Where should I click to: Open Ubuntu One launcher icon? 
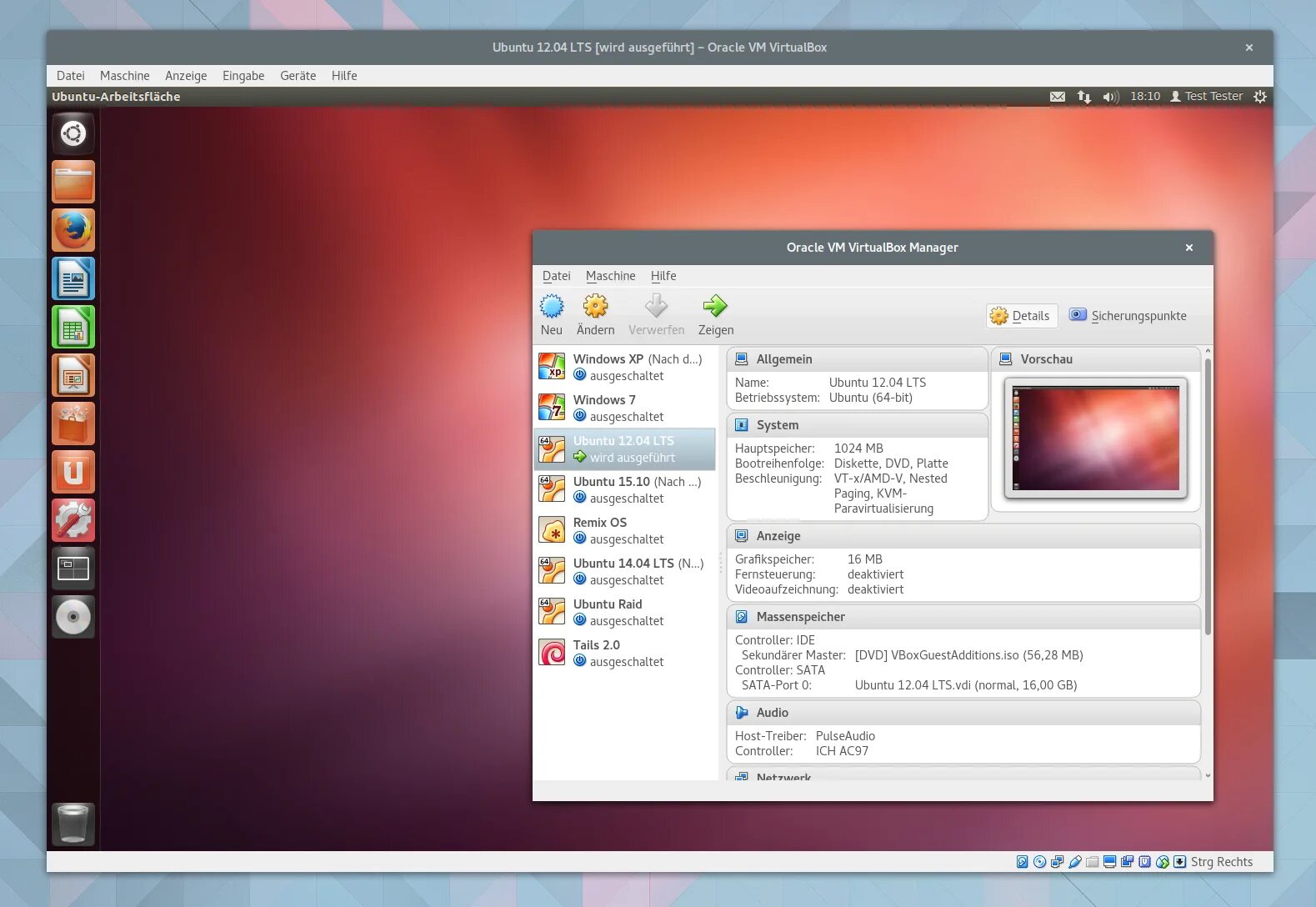(73, 472)
